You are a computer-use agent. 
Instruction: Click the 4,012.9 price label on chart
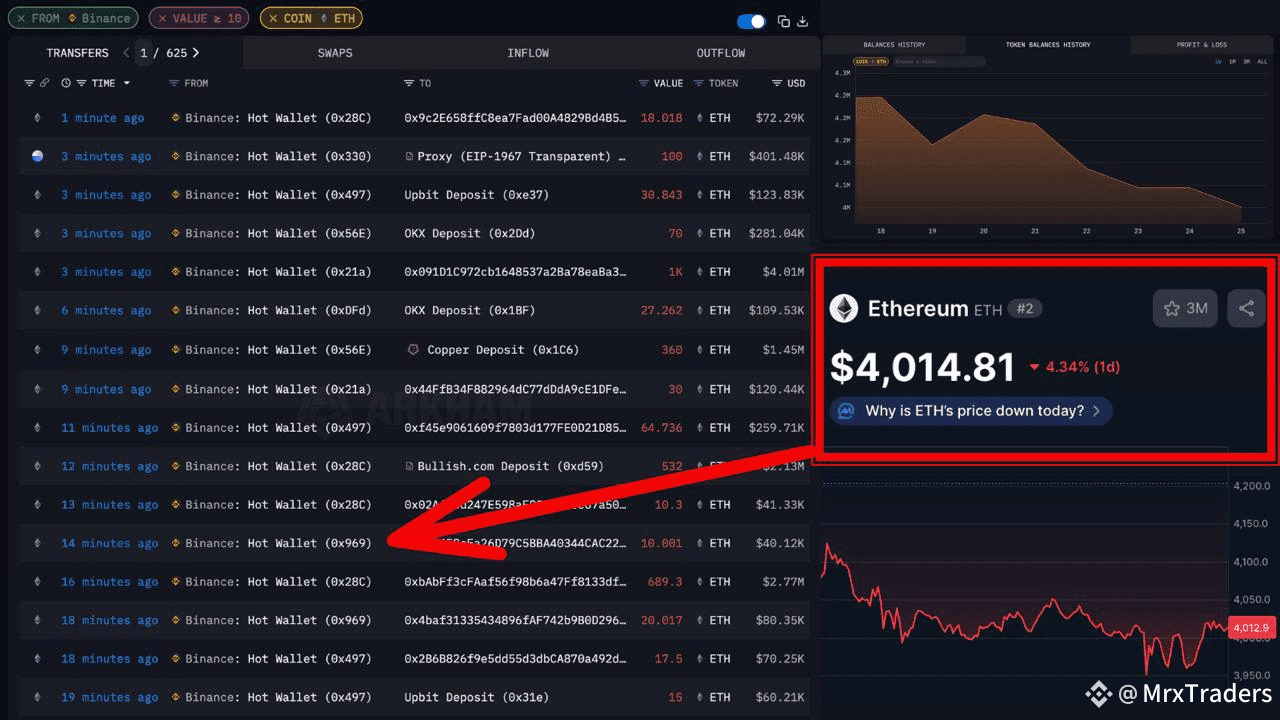[x=1251, y=628]
